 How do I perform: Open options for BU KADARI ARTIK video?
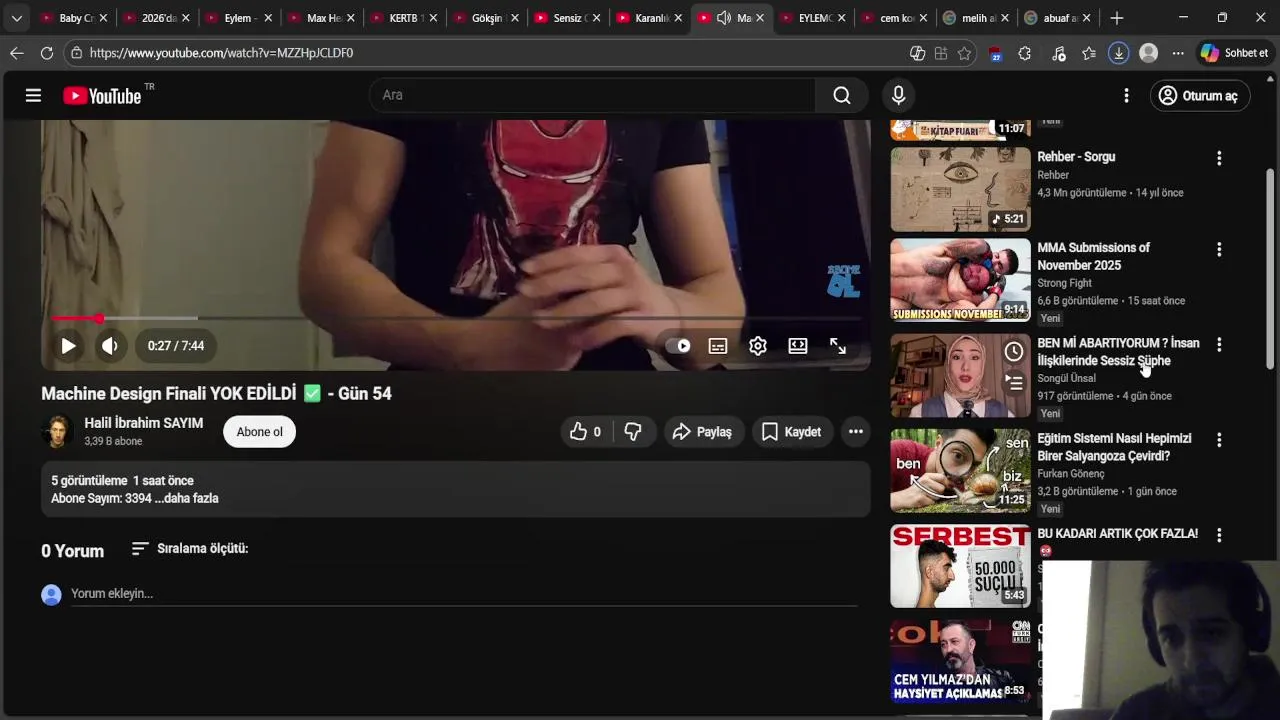click(1219, 535)
